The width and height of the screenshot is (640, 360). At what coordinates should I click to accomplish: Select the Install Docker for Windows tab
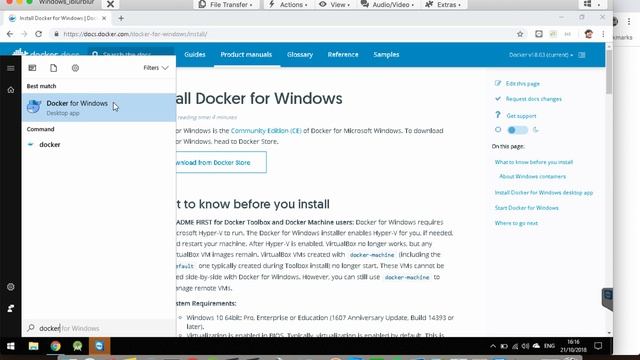(57, 18)
